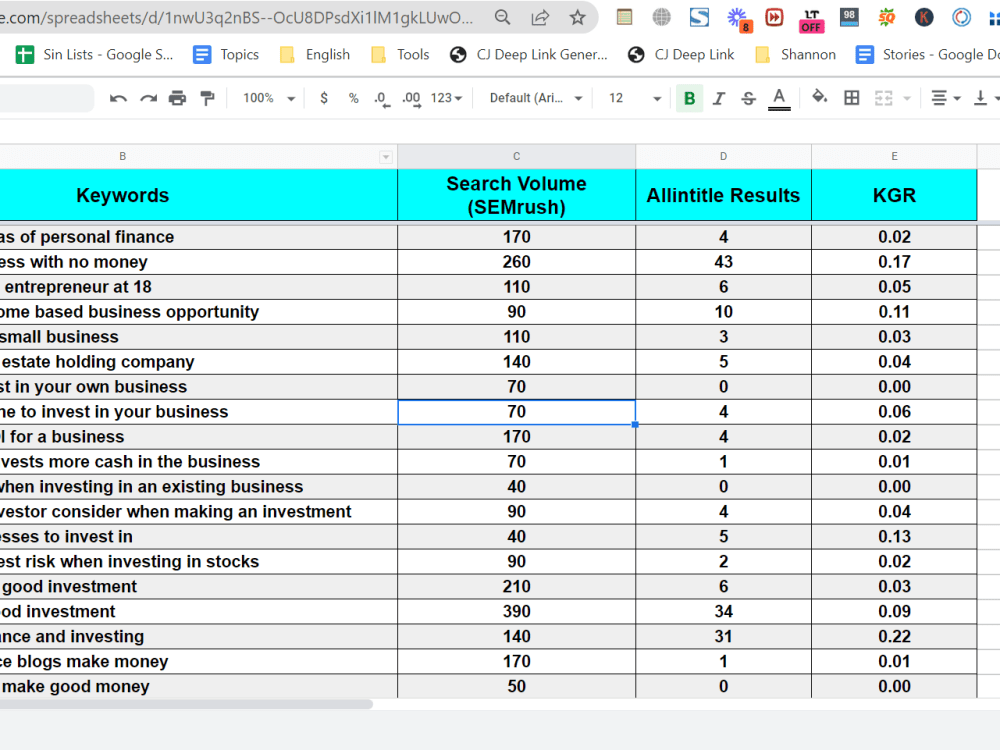This screenshot has height=750, width=1000.
Task: Open the zoom 100% dropdown
Action: click(x=268, y=98)
